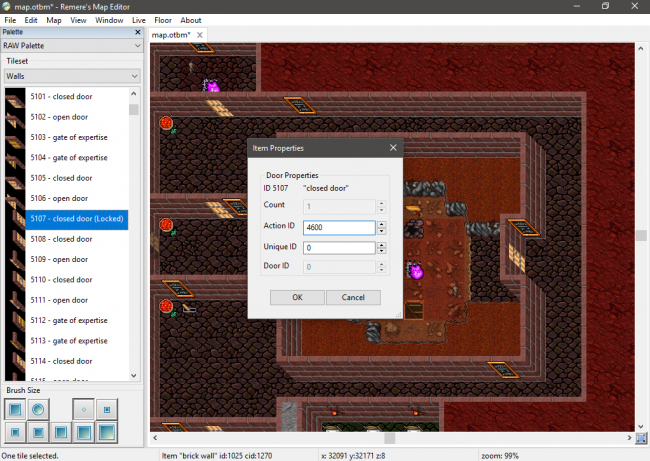Pick the middle square in bottom brush row
The width and height of the screenshot is (650, 461).
61,432
